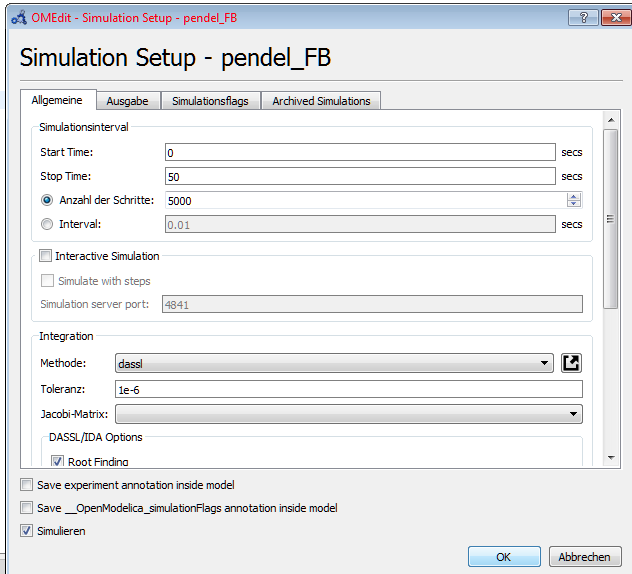
Task: Click into the Stop Time input field
Action: coord(360,176)
